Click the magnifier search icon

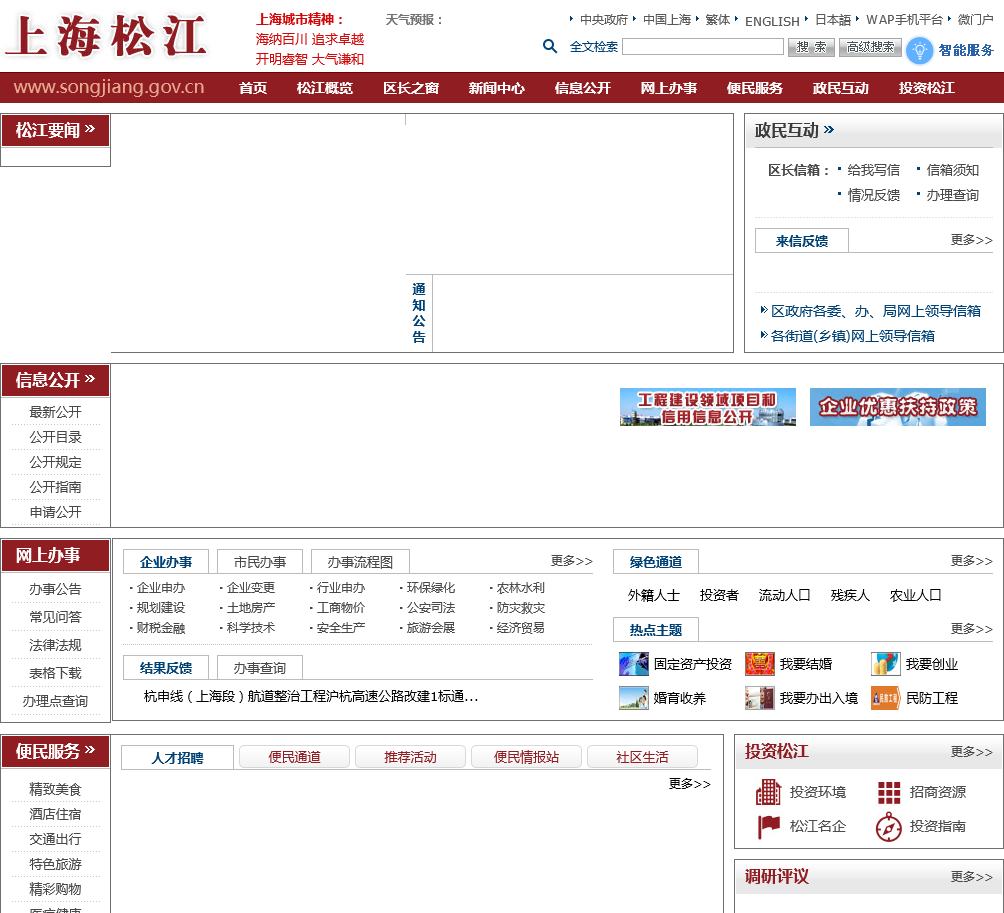[x=549, y=46]
